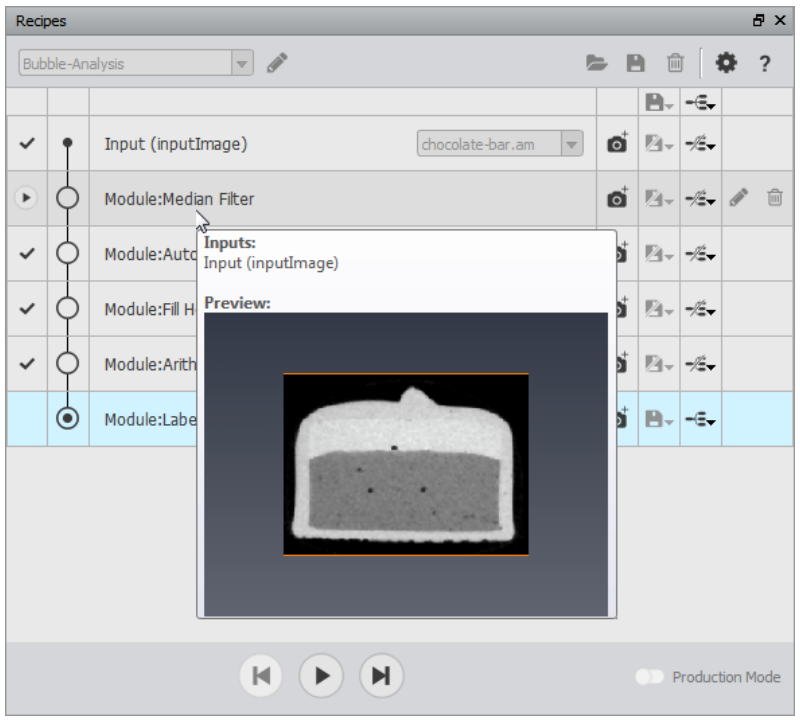This screenshot has height=722, width=800.
Task: Click the rename recipe pencil icon
Action: pyautogui.click(x=277, y=63)
